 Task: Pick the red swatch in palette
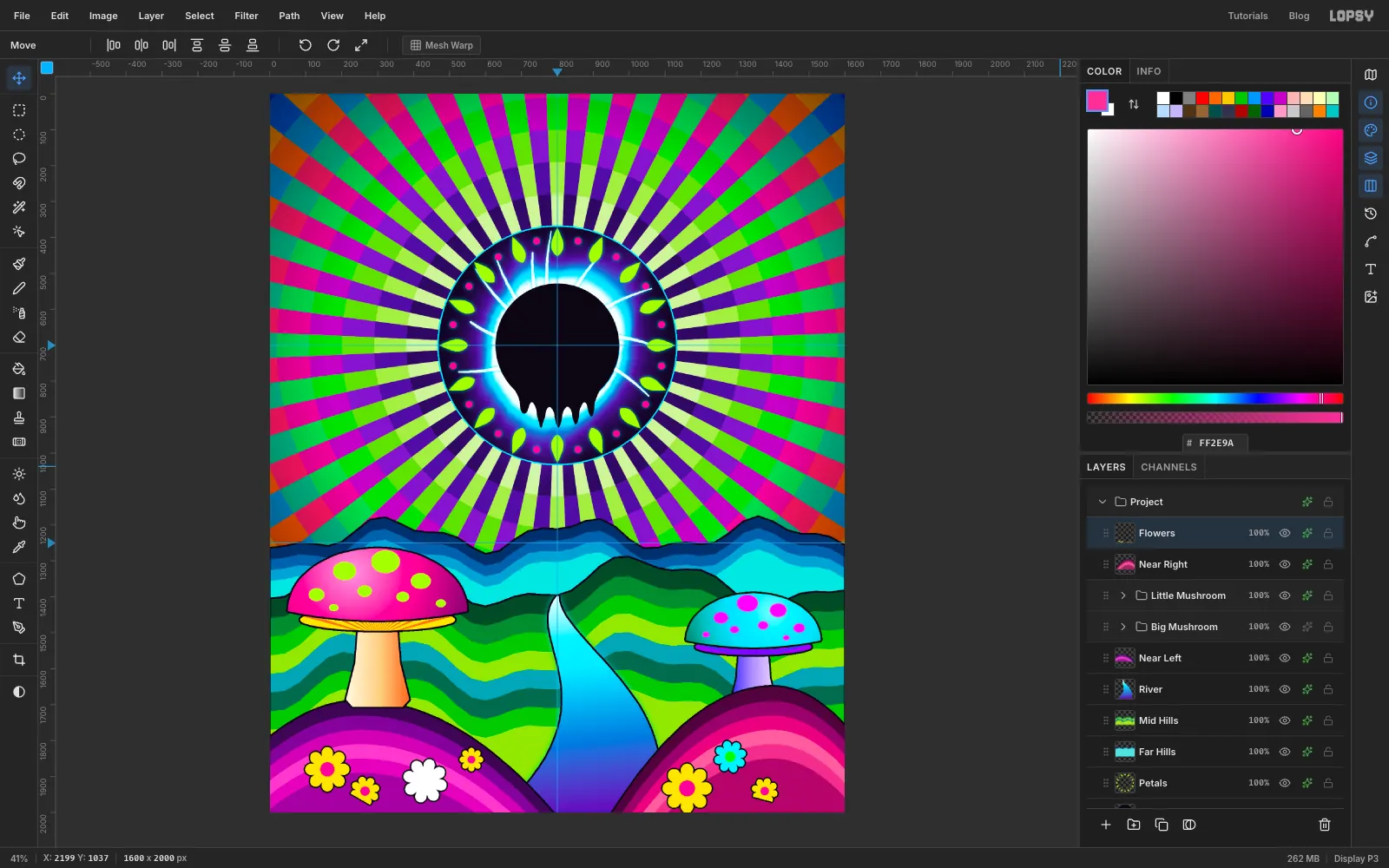[x=1202, y=98]
